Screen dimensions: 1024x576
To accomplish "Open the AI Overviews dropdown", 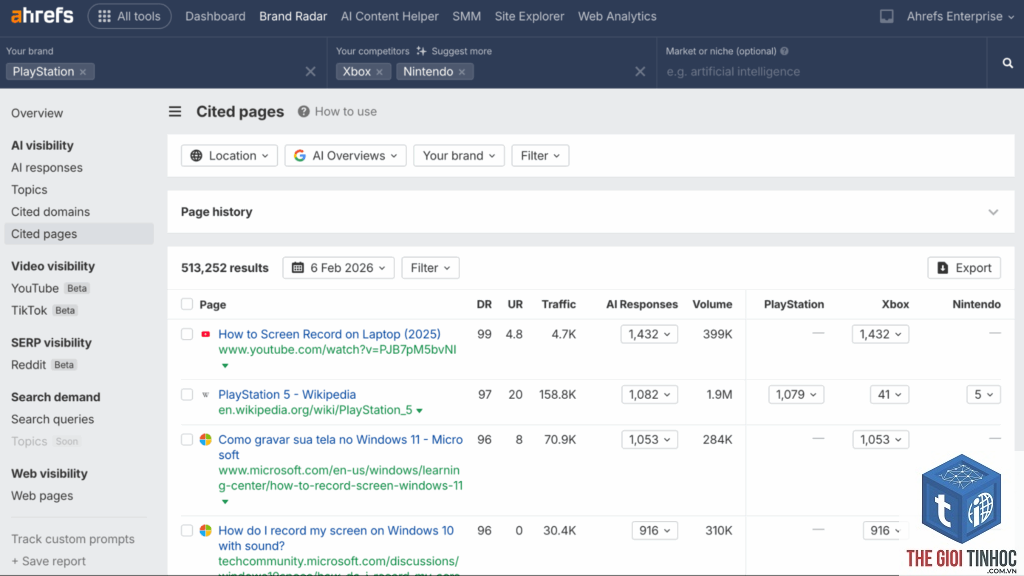I will point(345,155).
